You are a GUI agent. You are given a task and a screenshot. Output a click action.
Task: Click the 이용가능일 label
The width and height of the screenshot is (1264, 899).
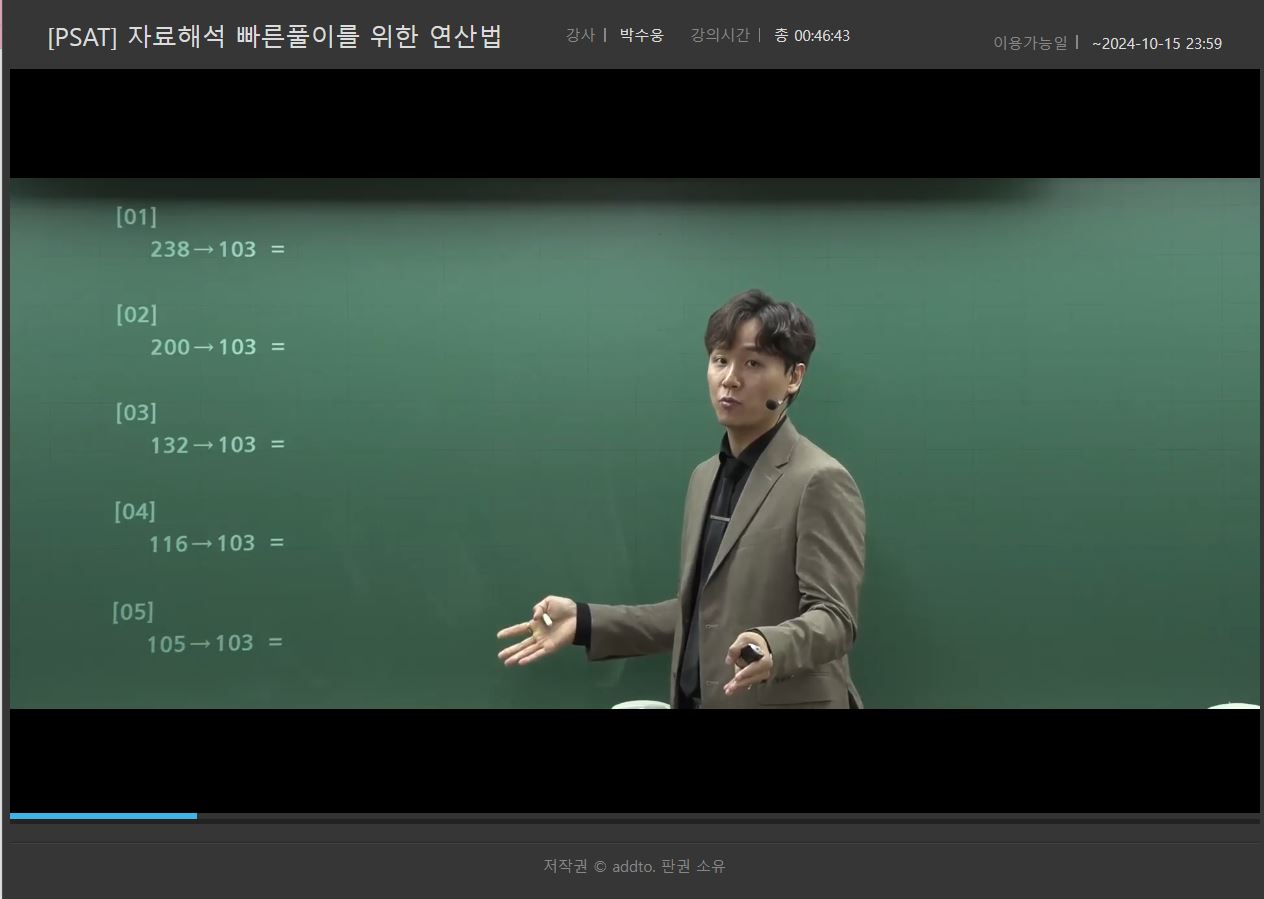click(1029, 43)
